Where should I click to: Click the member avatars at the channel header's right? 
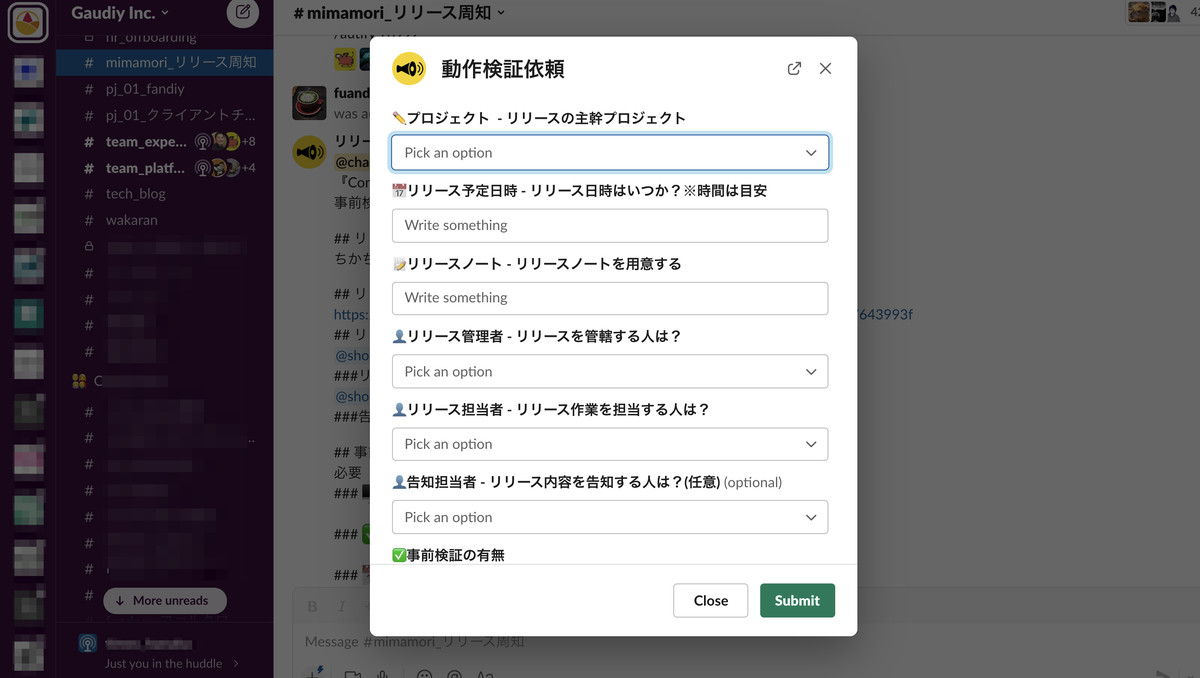click(1153, 12)
